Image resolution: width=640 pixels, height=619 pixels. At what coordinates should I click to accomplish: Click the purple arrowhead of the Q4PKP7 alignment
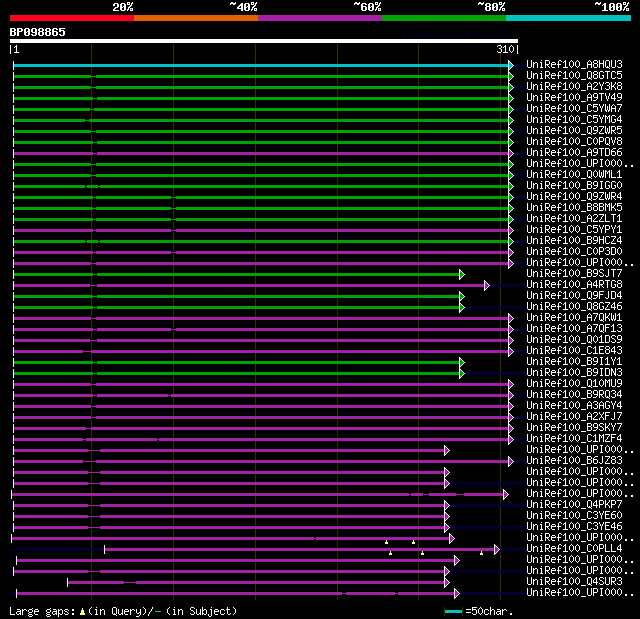447,506
